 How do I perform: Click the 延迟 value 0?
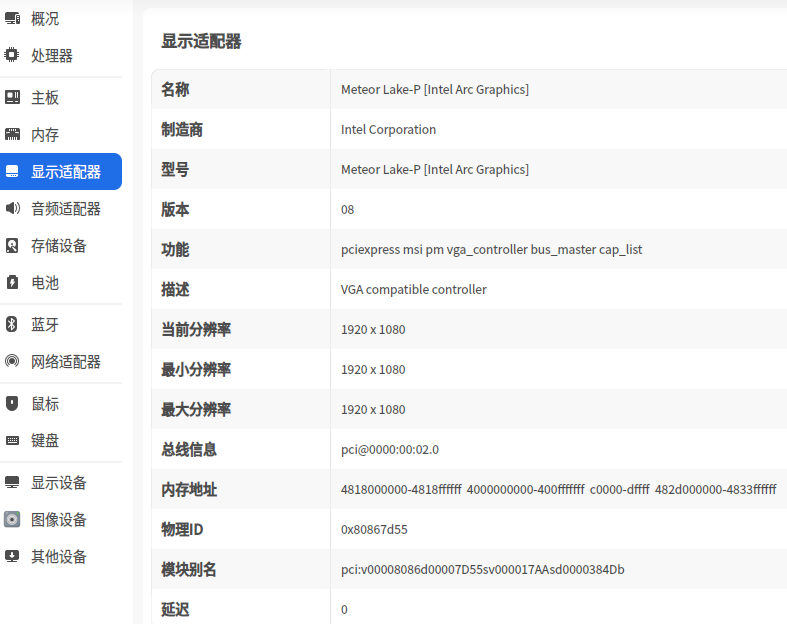coord(344,609)
